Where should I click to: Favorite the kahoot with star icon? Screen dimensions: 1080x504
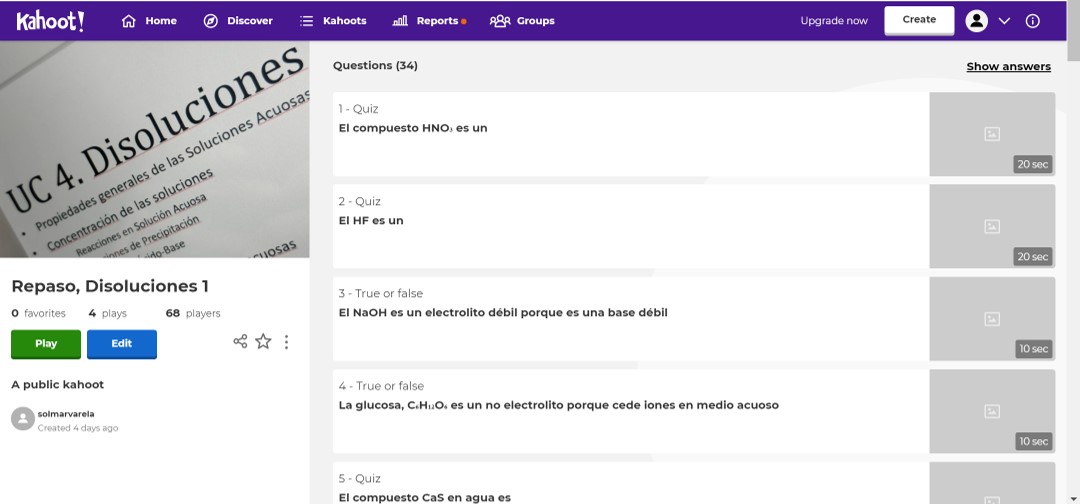(x=263, y=341)
